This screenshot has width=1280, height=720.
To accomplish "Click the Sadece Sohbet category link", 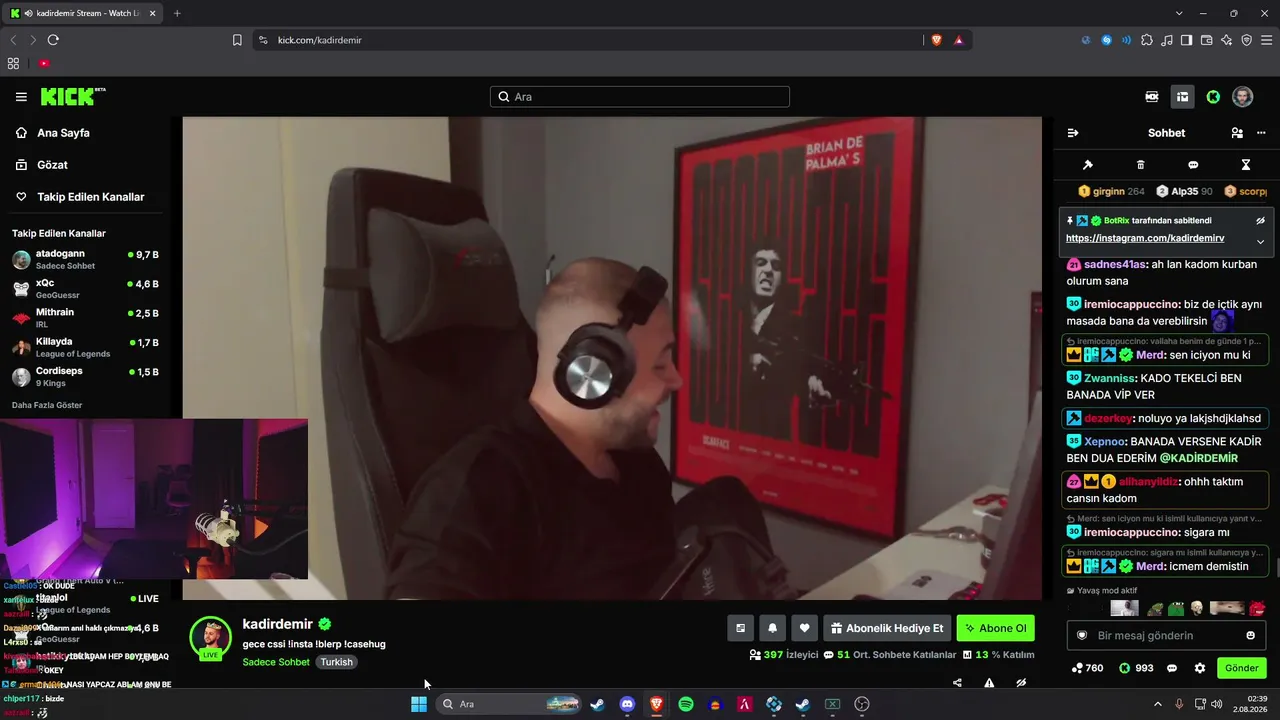I will point(276,662).
